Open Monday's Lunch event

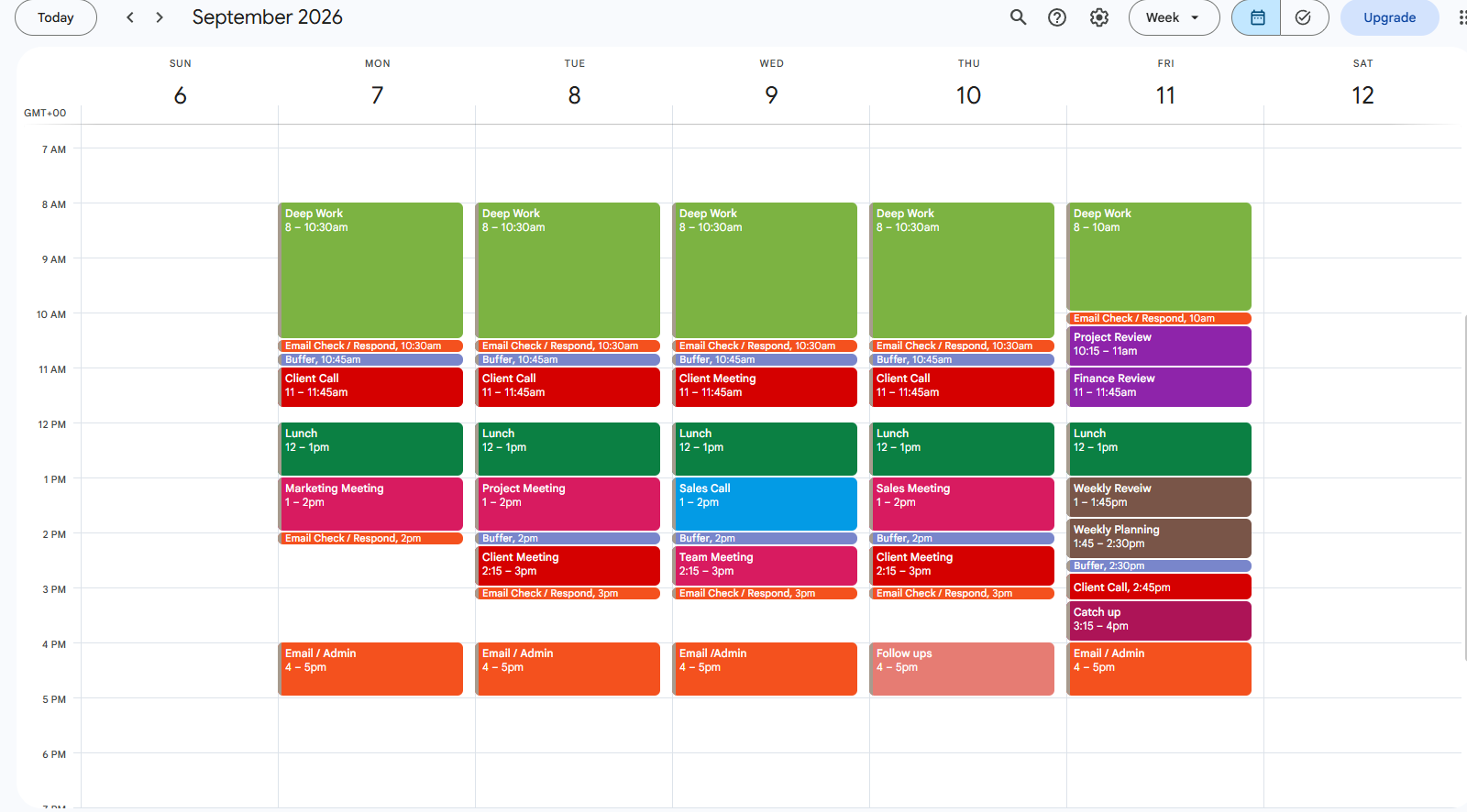(370, 448)
